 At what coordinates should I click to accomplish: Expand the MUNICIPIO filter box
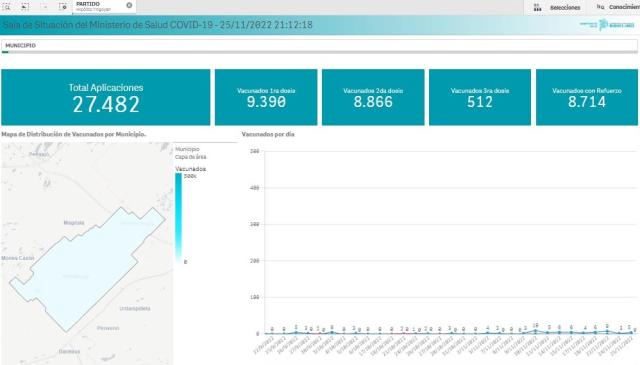(320, 46)
